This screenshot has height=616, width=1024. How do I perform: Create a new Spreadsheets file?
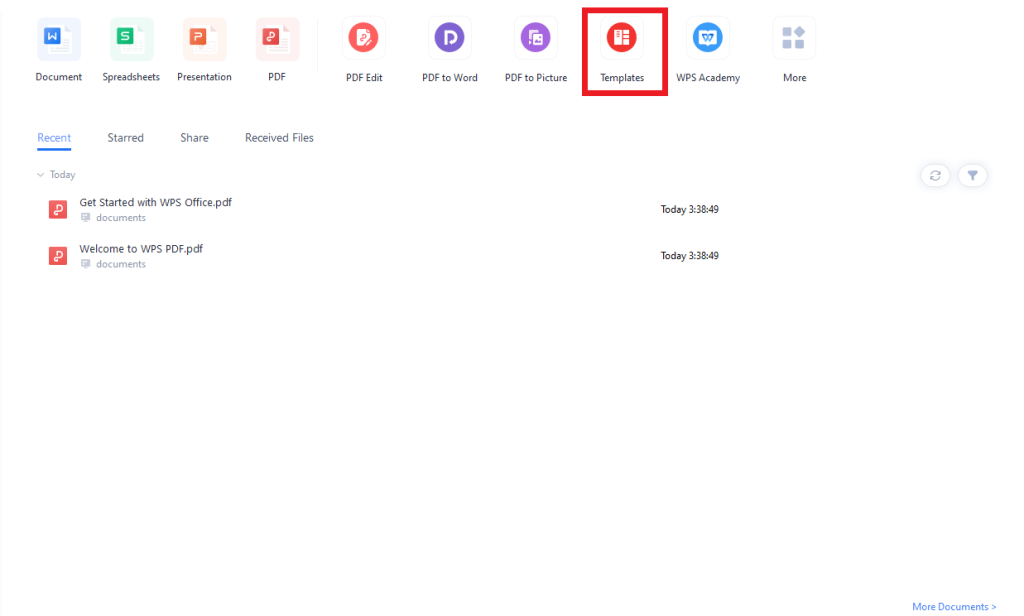(x=131, y=39)
